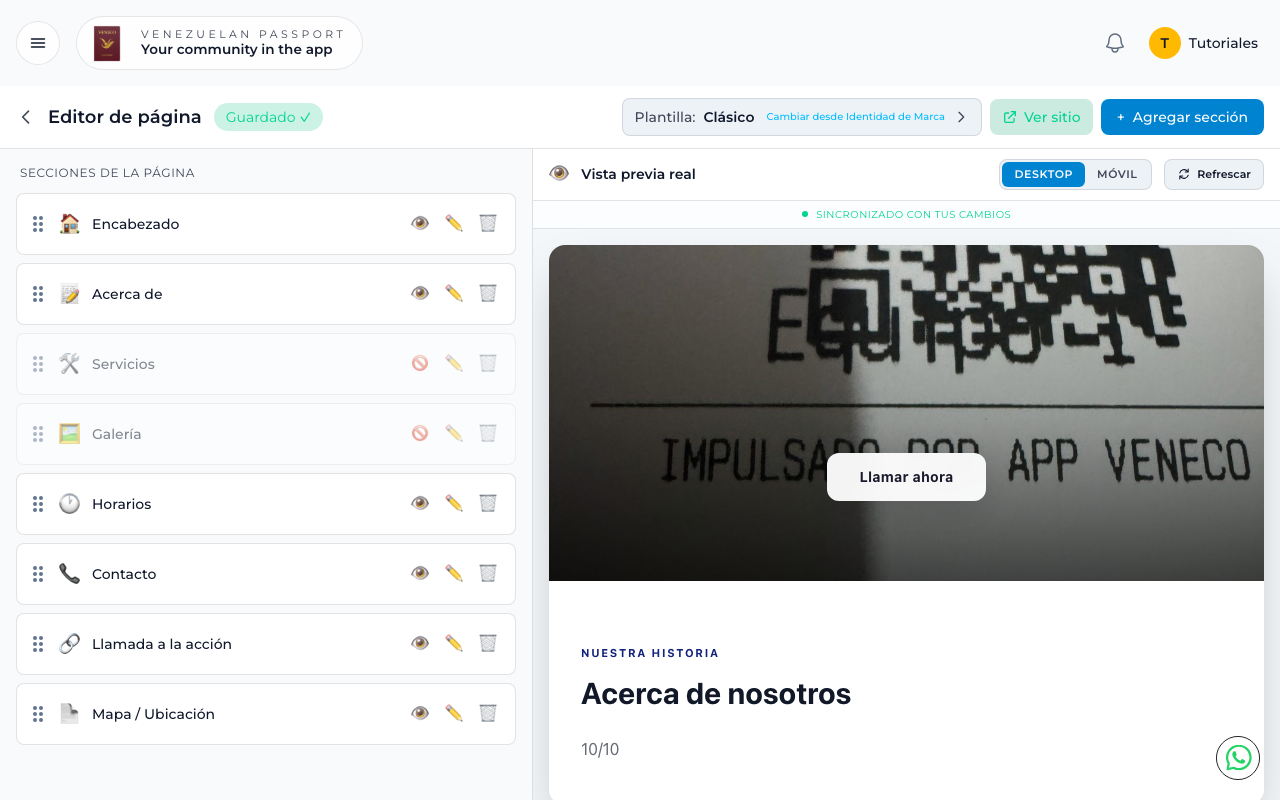Delete the Acerca de section
The image size is (1280, 800).
point(488,293)
